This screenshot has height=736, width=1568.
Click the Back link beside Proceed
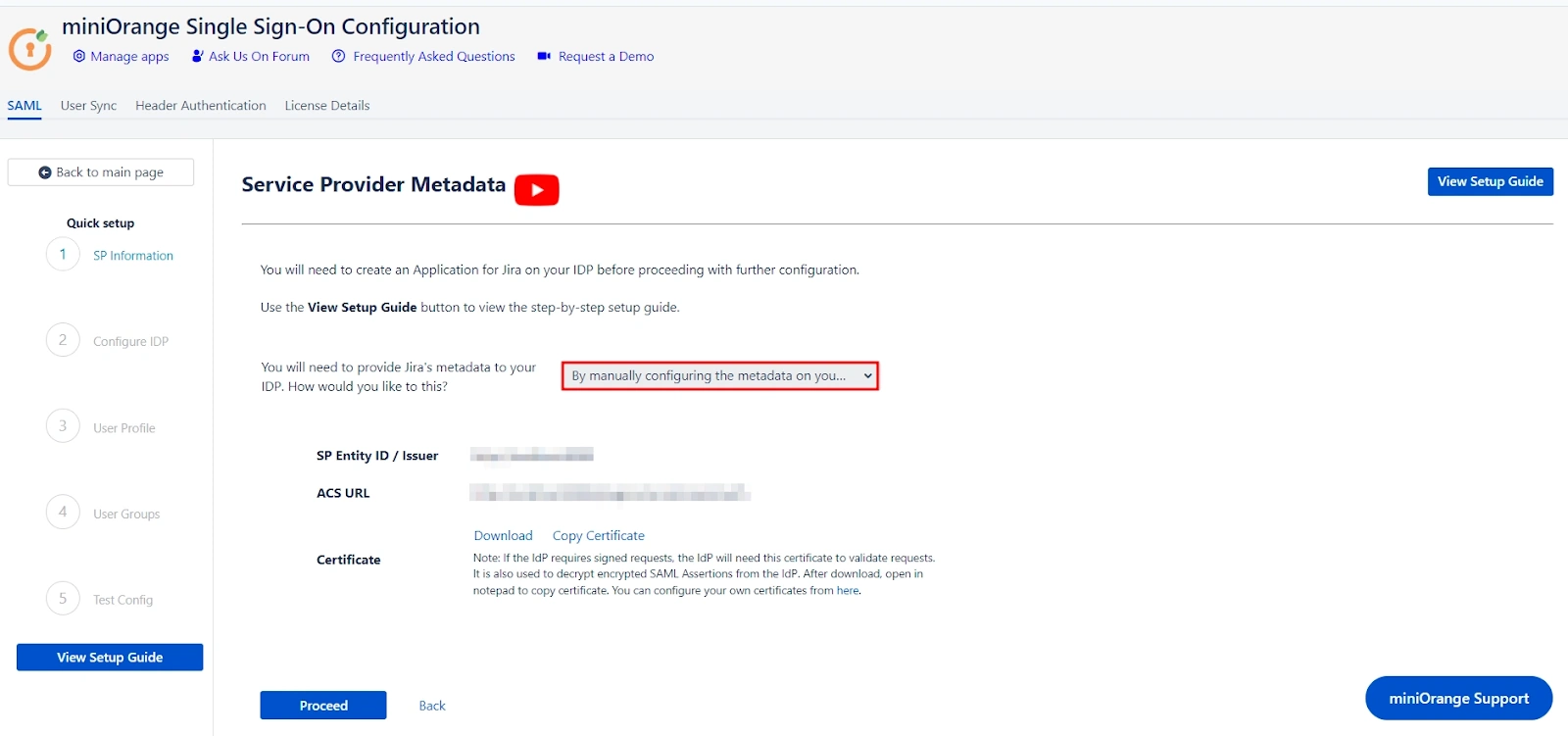pos(432,706)
